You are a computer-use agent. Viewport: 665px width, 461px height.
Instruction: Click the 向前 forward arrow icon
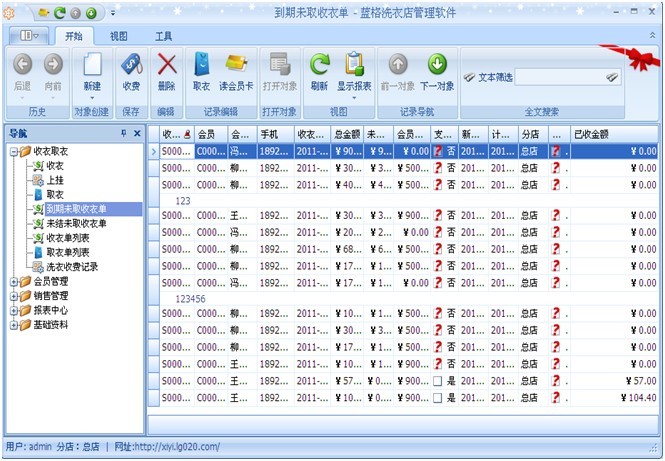click(x=53, y=64)
